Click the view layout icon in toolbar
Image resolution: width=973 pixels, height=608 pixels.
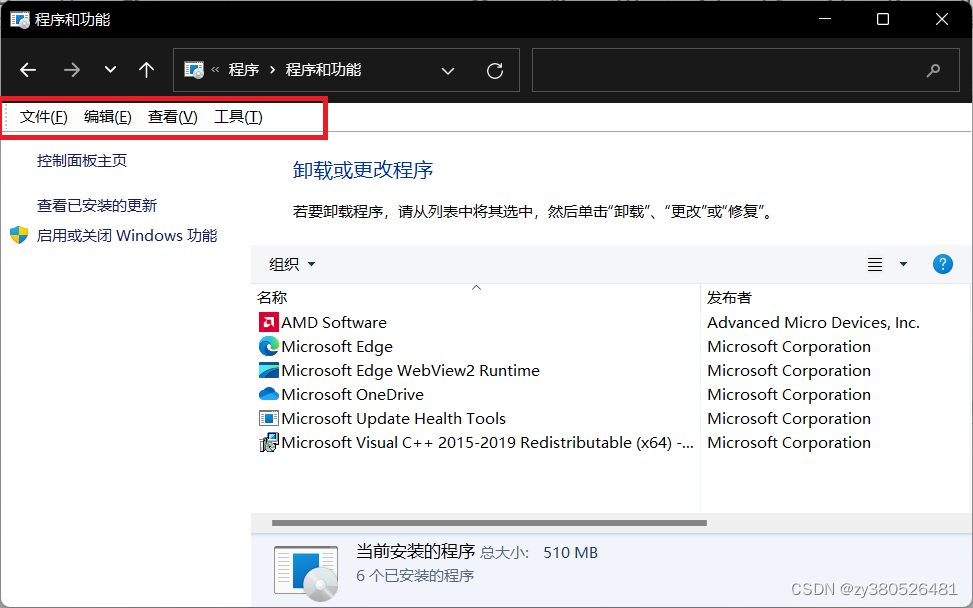[x=875, y=264]
